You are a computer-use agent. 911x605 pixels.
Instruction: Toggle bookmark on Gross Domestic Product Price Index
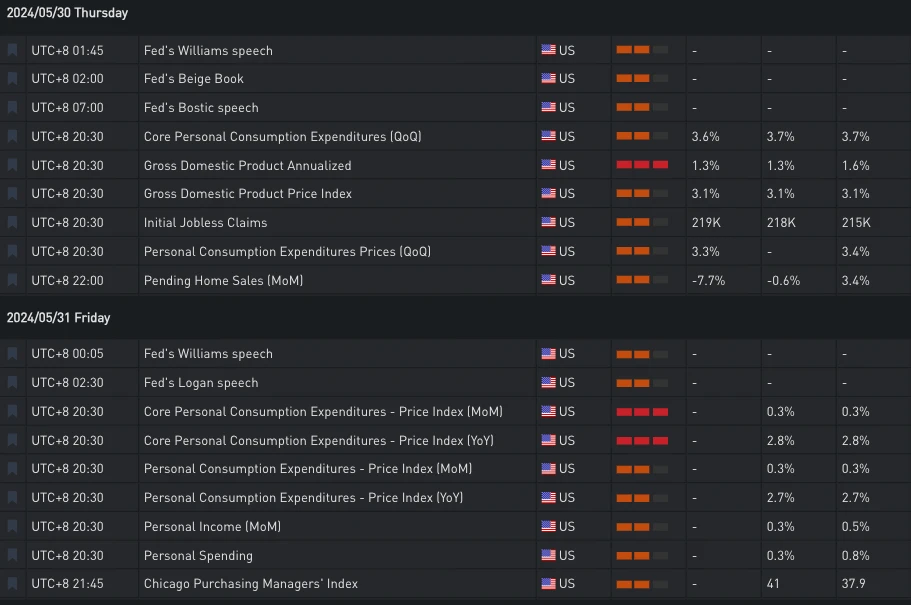[13, 194]
